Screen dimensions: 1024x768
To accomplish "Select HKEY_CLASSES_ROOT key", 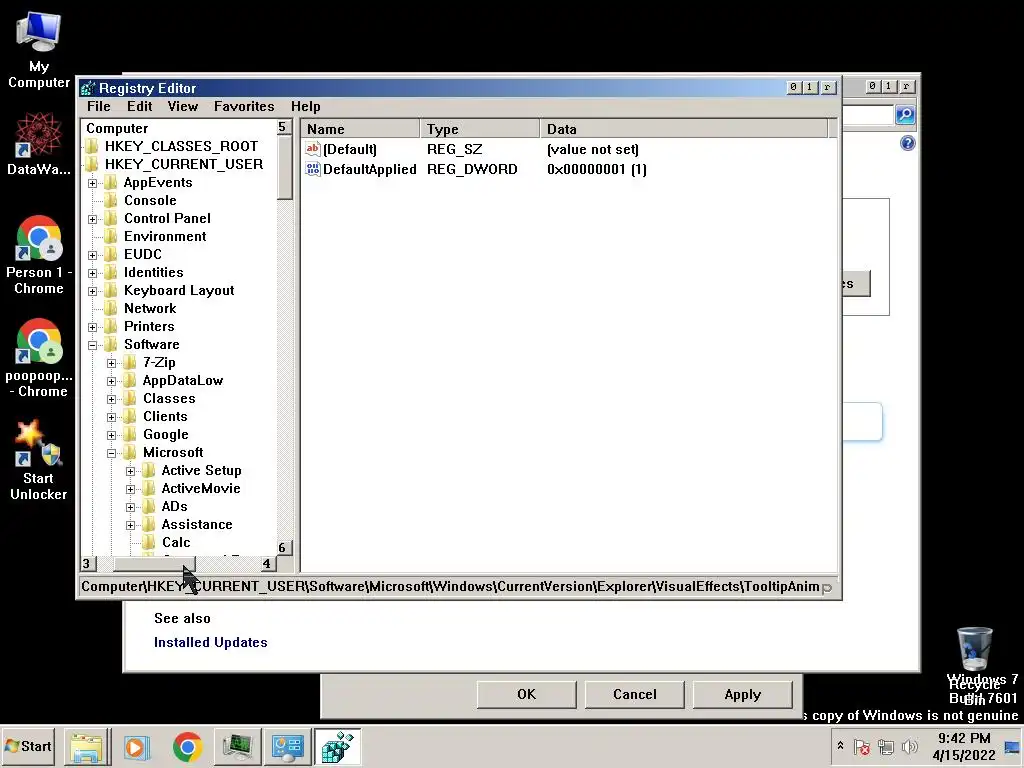I will tap(181, 146).
